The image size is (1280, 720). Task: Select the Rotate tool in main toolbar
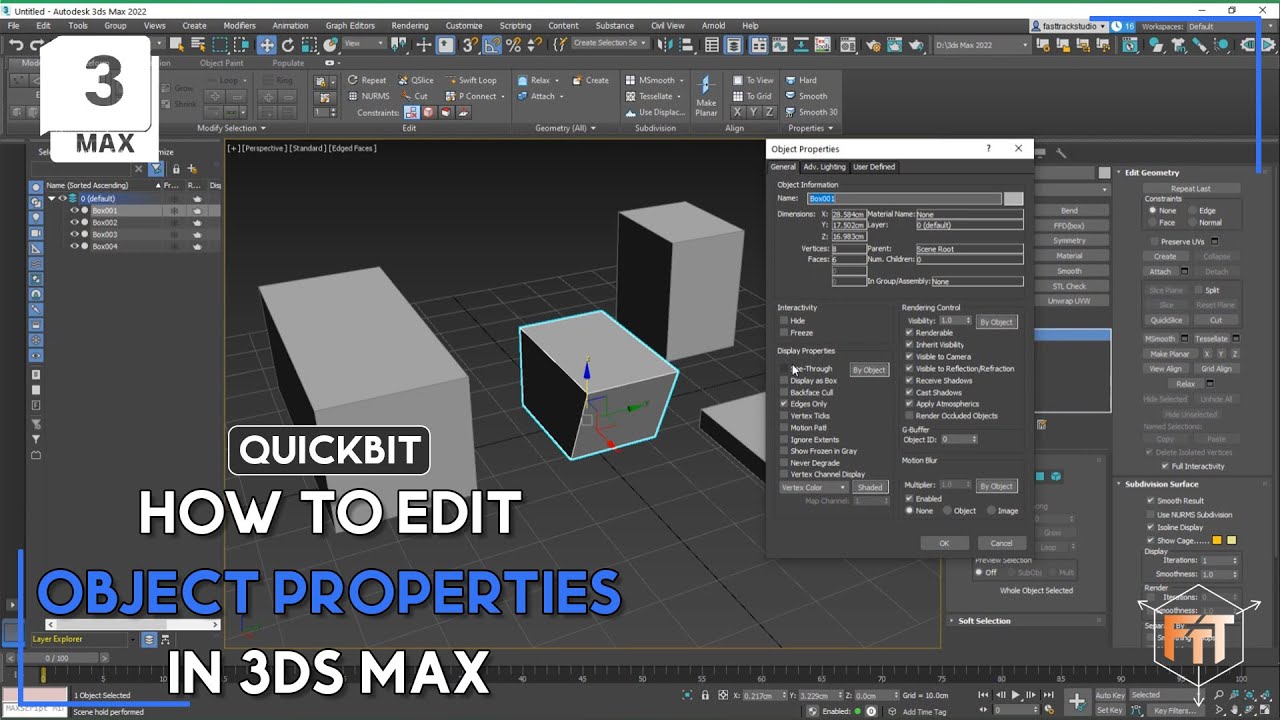tap(288, 45)
